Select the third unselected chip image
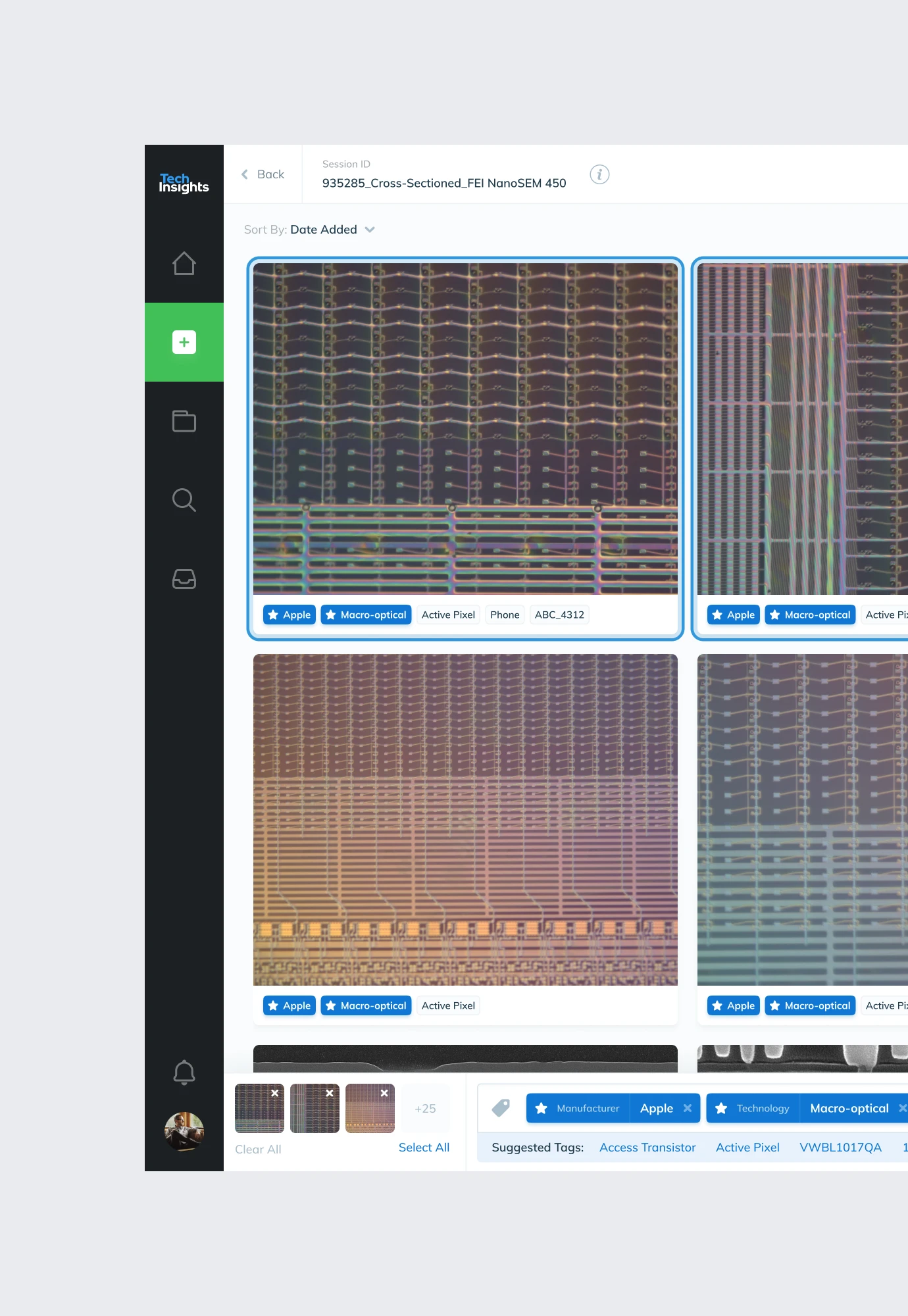Image resolution: width=908 pixels, height=1316 pixels. [465, 819]
